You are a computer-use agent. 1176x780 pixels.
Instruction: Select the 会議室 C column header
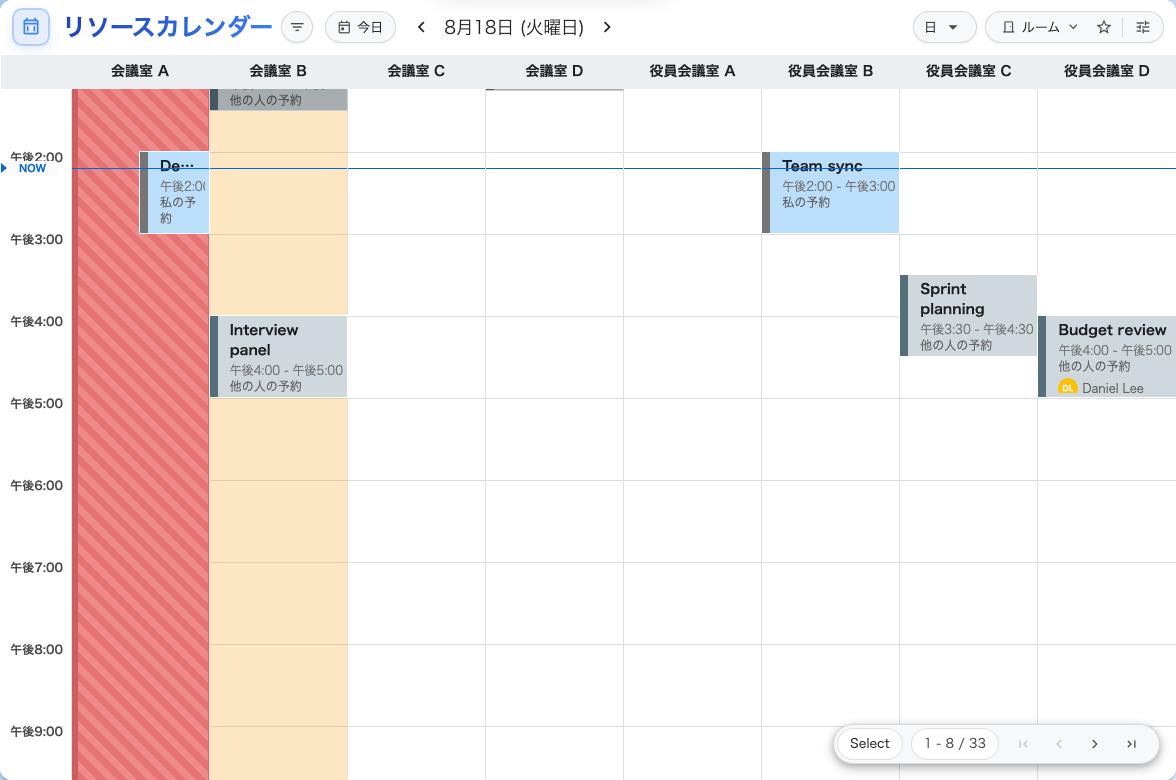point(416,71)
